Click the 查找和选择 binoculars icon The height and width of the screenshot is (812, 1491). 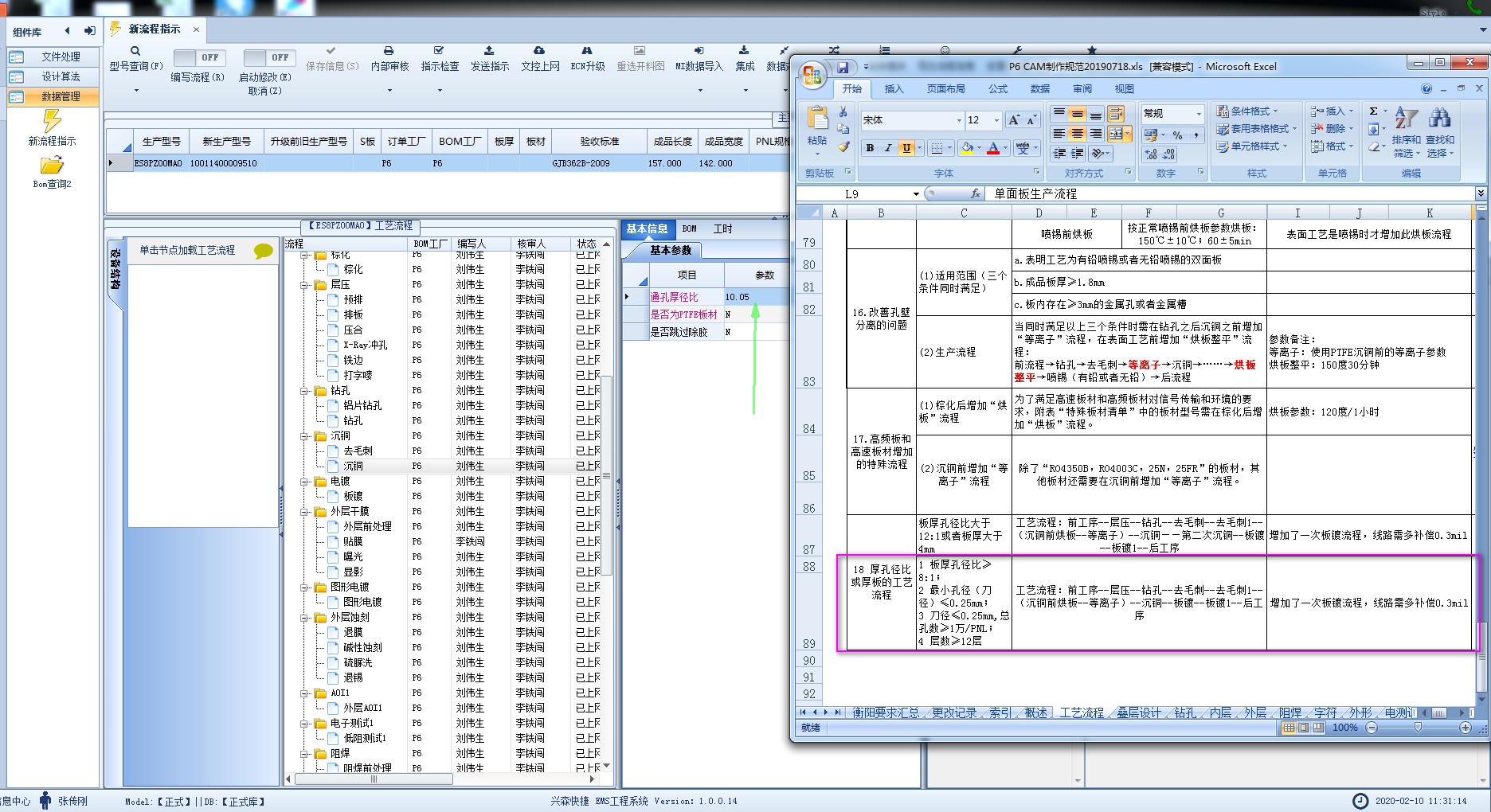click(1439, 119)
